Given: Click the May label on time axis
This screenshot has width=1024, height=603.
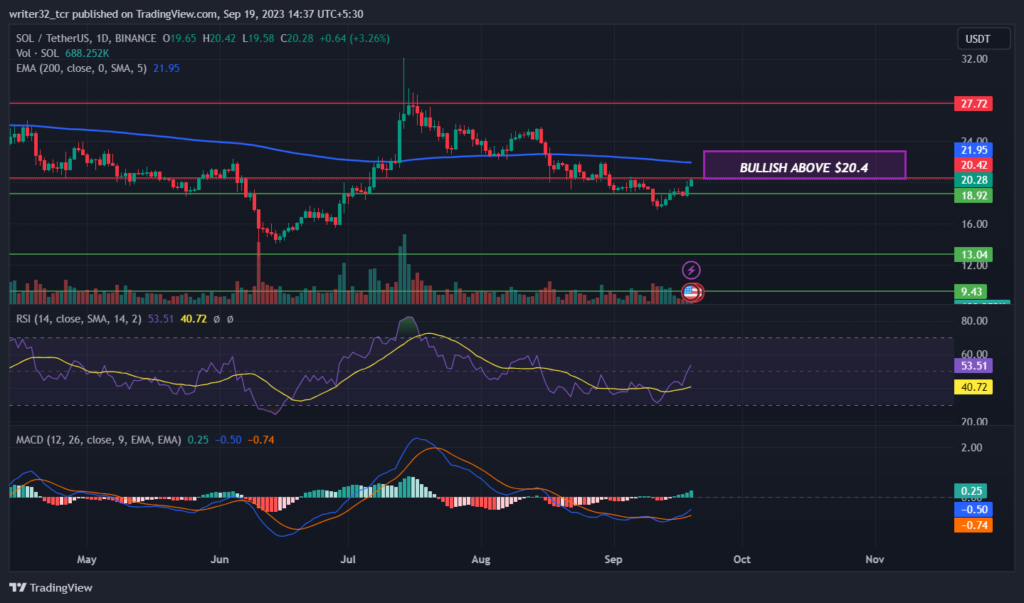Looking at the screenshot, I should [x=86, y=560].
